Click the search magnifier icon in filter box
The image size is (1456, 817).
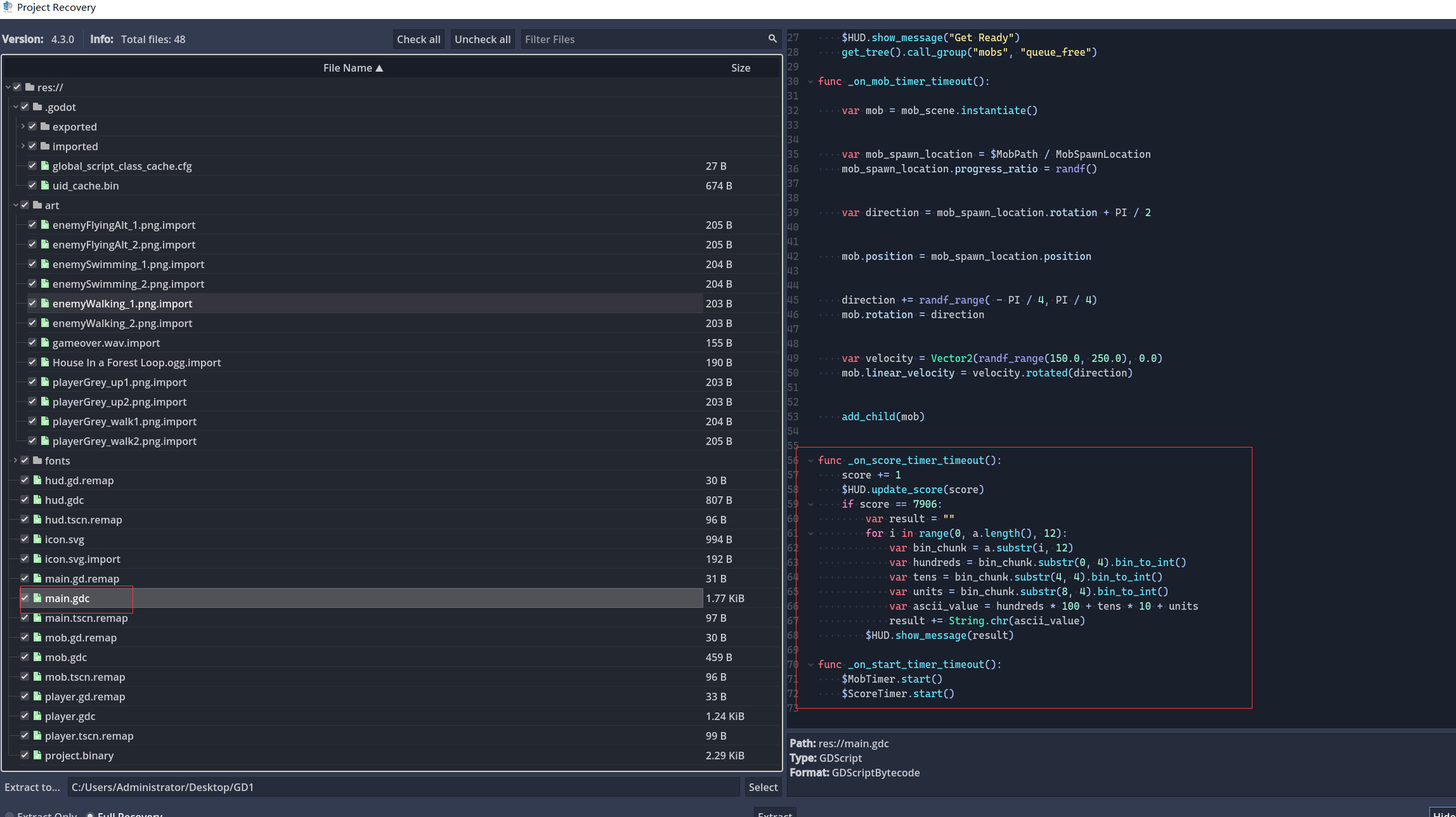tap(772, 39)
